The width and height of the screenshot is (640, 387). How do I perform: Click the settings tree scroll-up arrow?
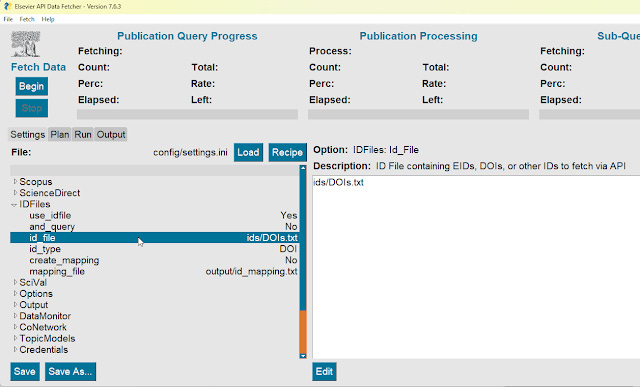tap(303, 168)
